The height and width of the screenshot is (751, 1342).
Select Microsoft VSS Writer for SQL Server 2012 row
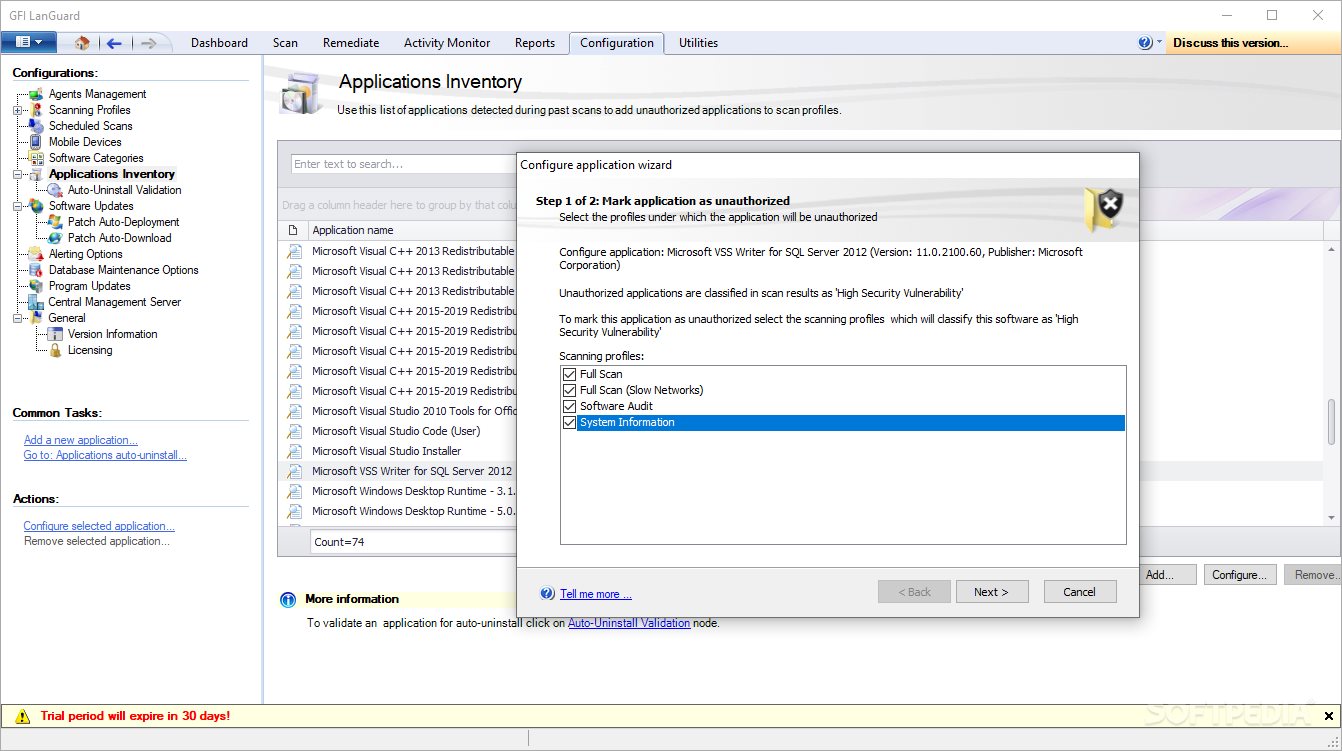(x=398, y=471)
